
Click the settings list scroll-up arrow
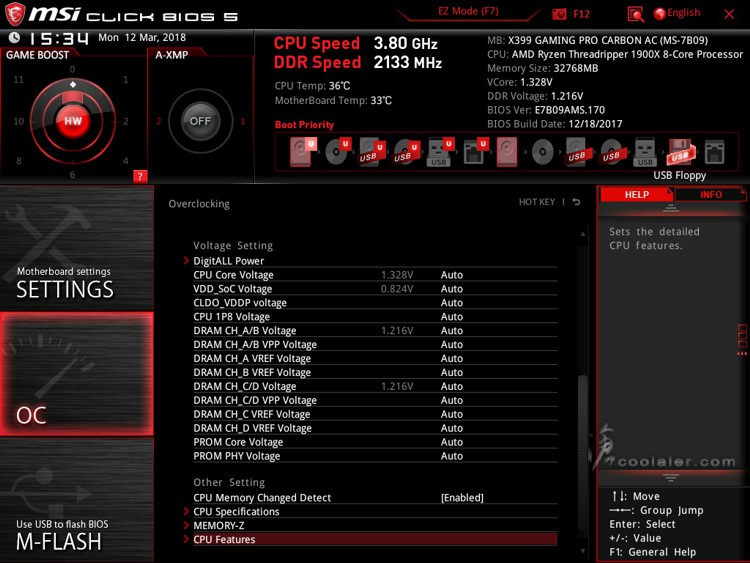[x=583, y=234]
